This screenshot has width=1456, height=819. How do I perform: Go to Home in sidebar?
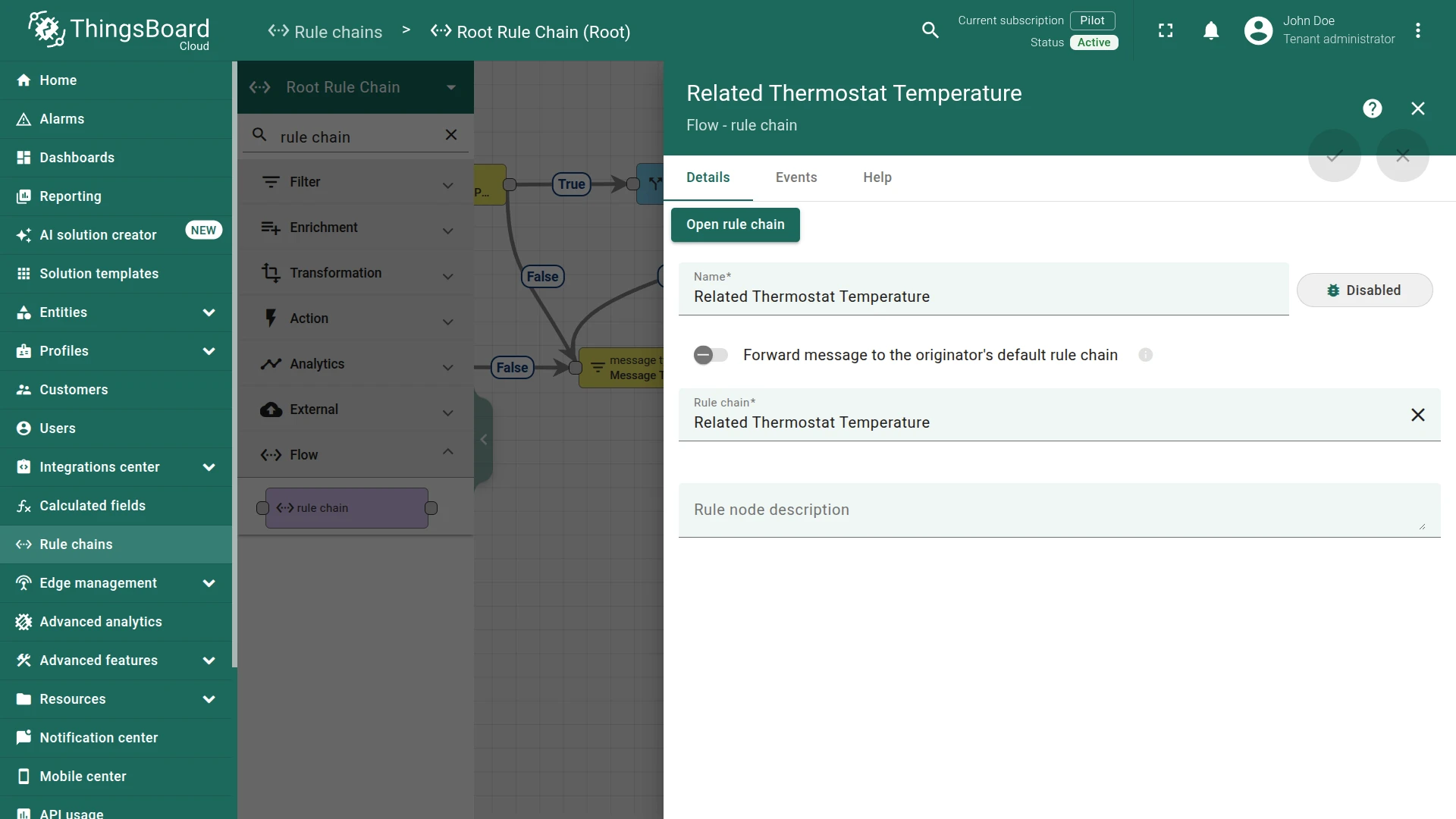[116, 80]
